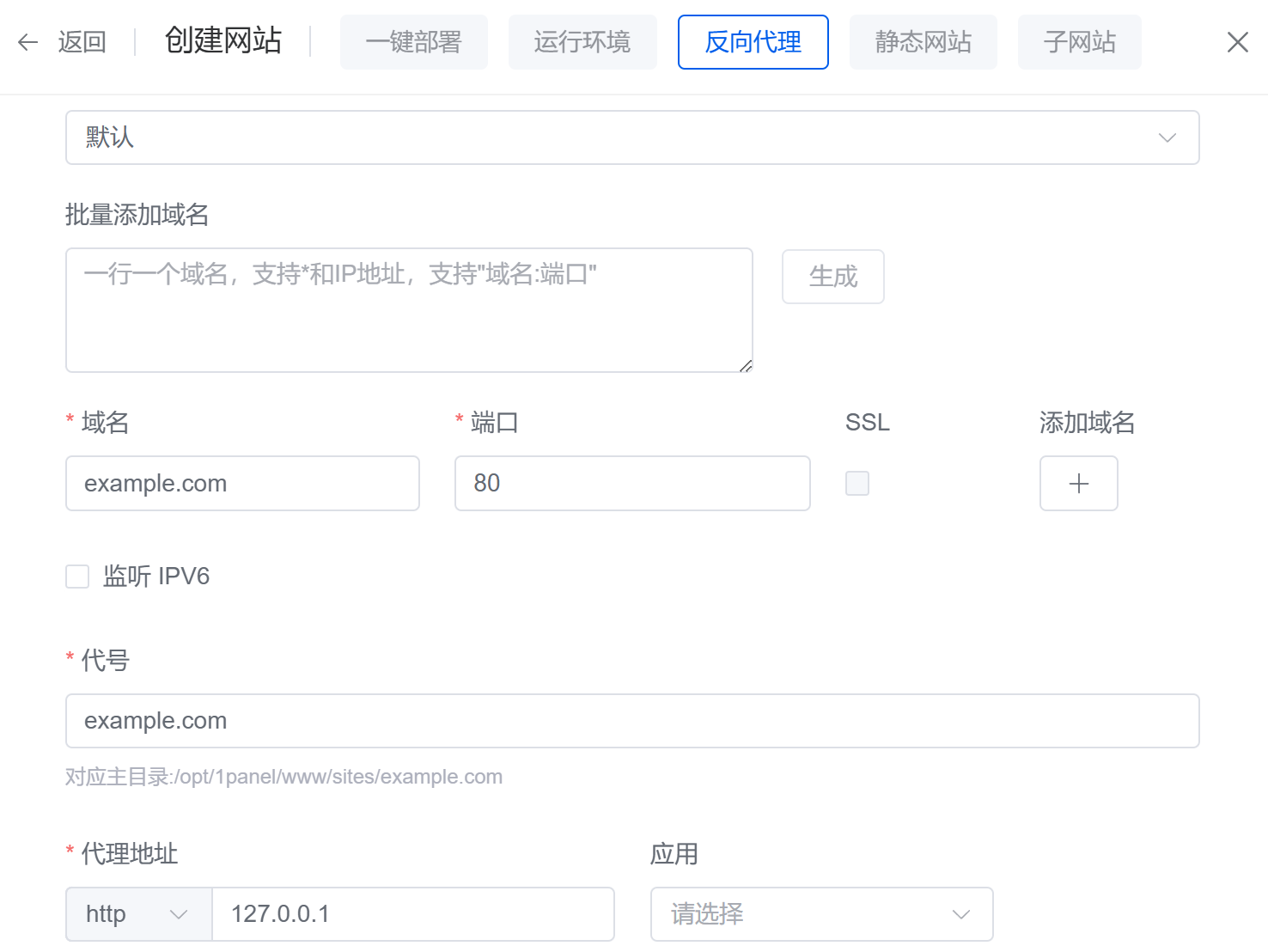Close the create website panel

pyautogui.click(x=1237, y=42)
